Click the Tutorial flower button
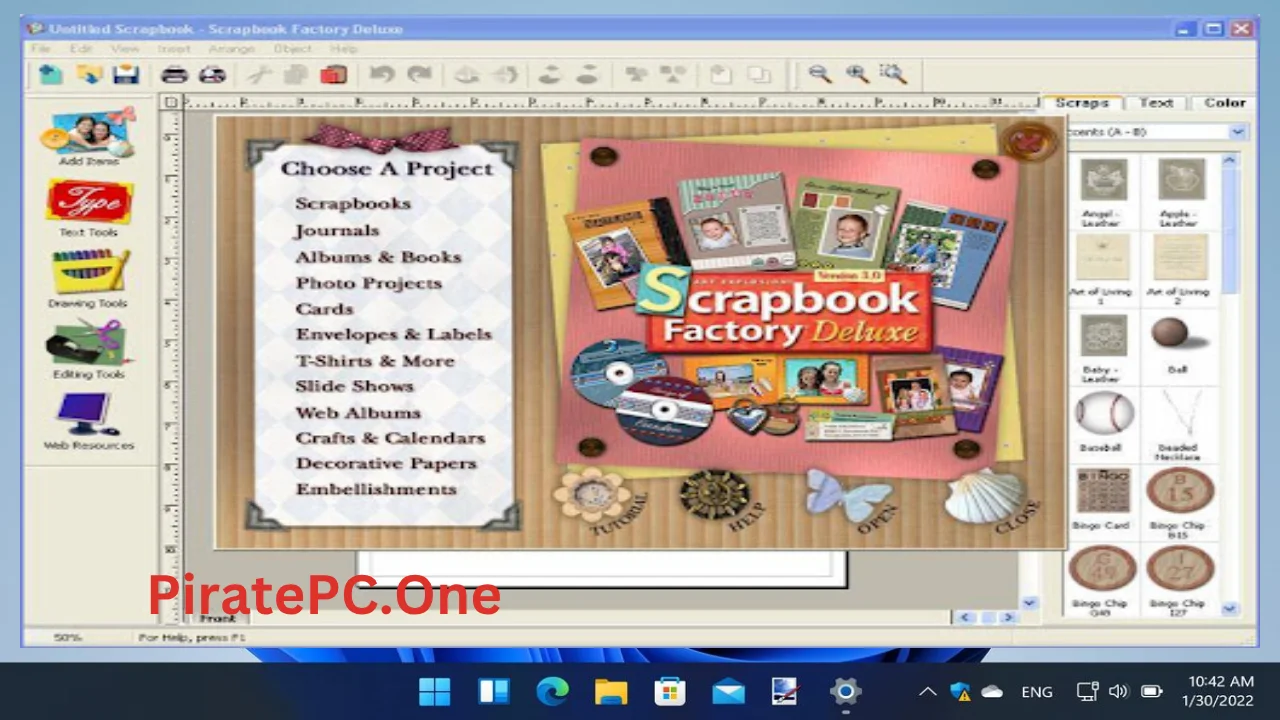1280x720 pixels. (592, 494)
